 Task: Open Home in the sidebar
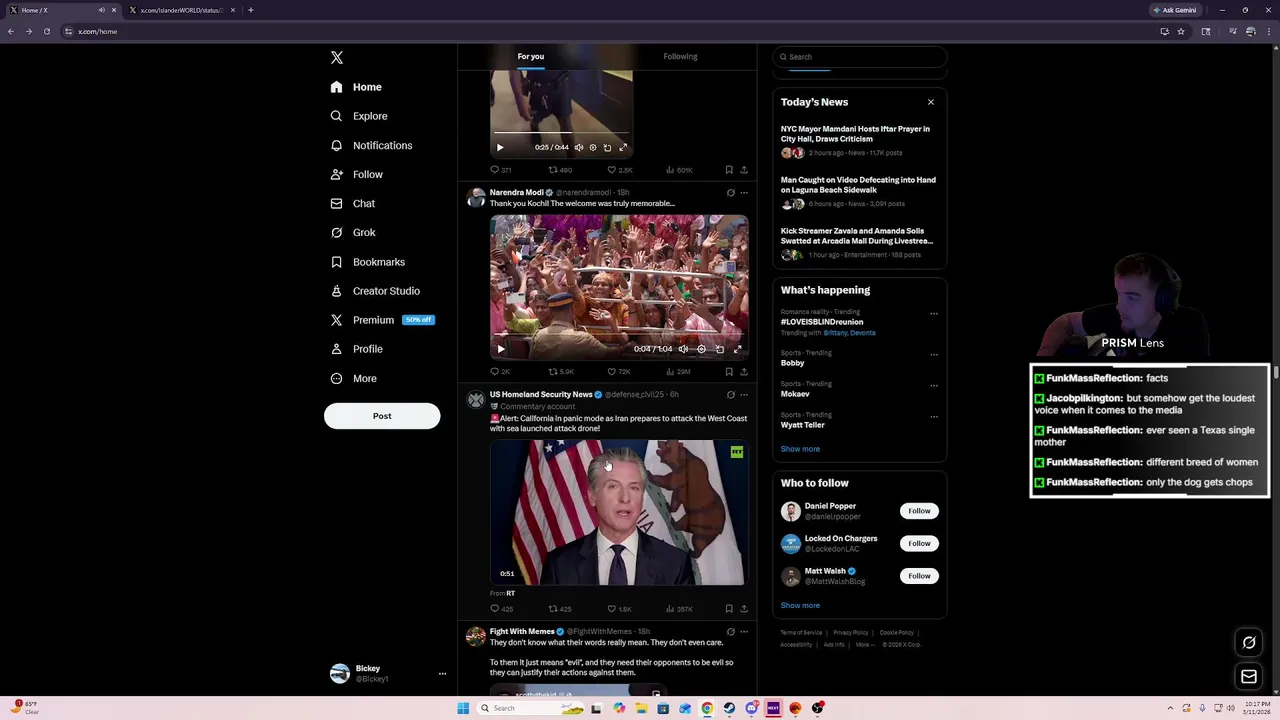pos(357,87)
